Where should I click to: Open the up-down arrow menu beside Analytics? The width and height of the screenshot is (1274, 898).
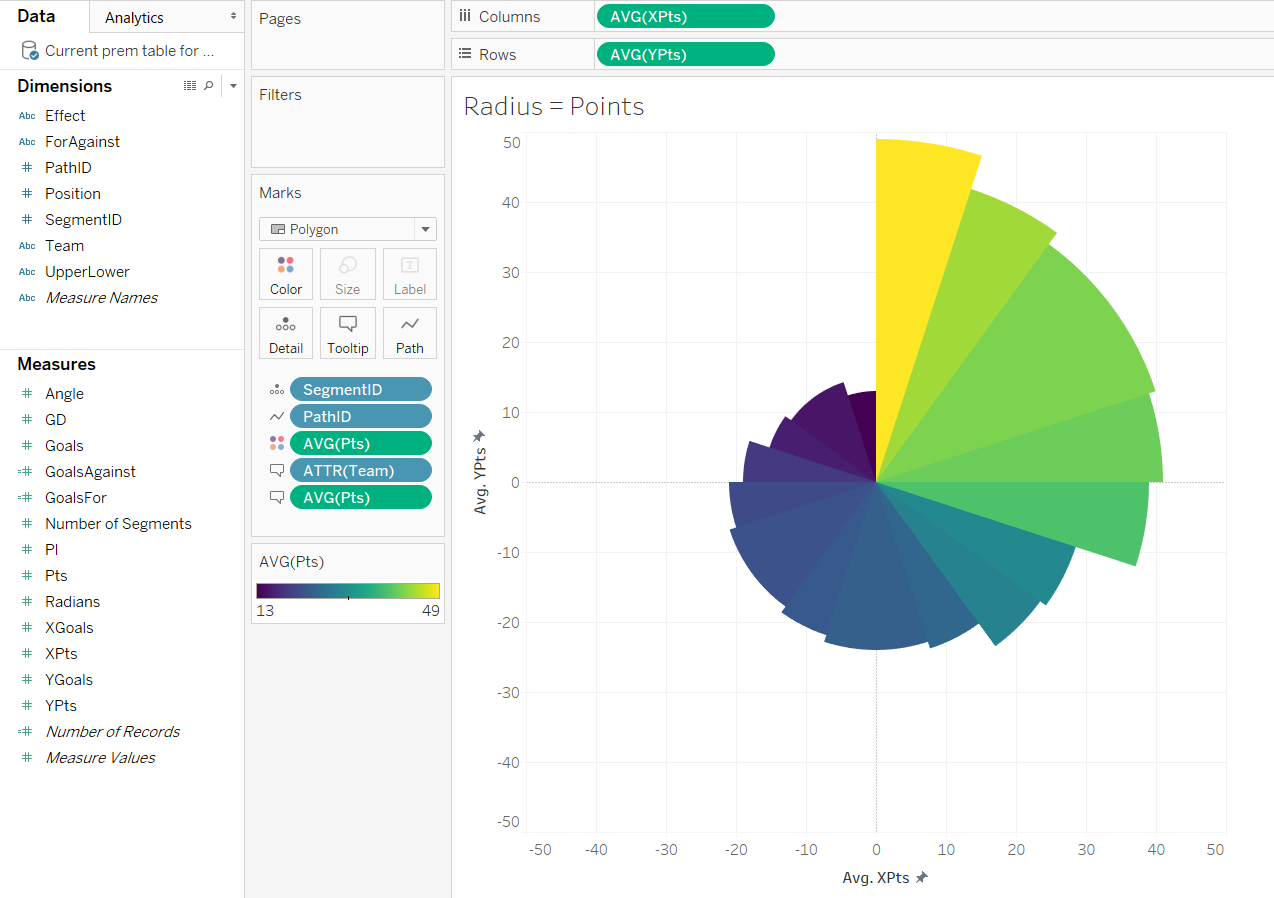tap(233, 17)
